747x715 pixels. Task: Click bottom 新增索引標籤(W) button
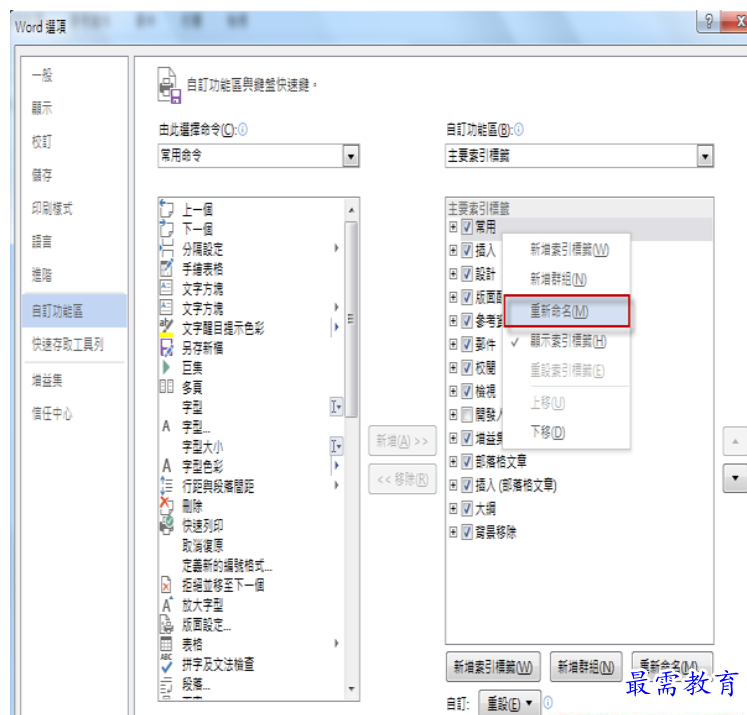(493, 666)
